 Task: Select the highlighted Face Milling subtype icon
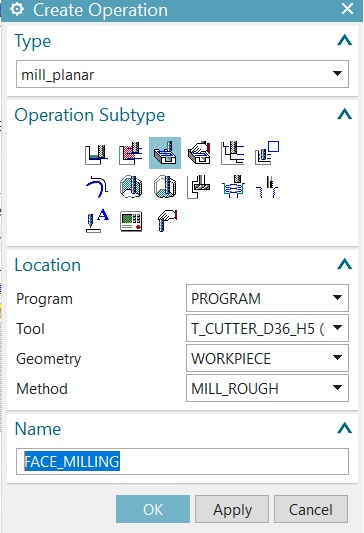[165, 153]
